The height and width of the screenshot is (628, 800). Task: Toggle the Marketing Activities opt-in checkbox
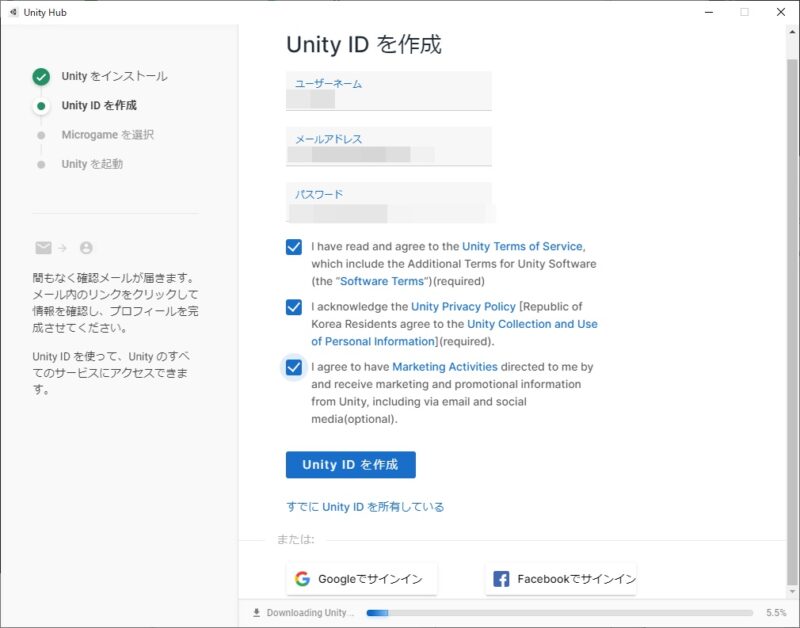tap(294, 367)
